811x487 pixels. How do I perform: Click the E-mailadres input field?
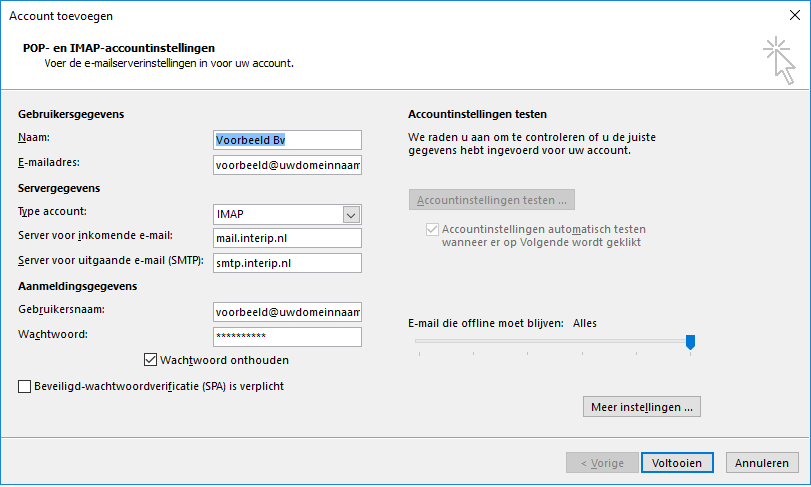coord(287,165)
